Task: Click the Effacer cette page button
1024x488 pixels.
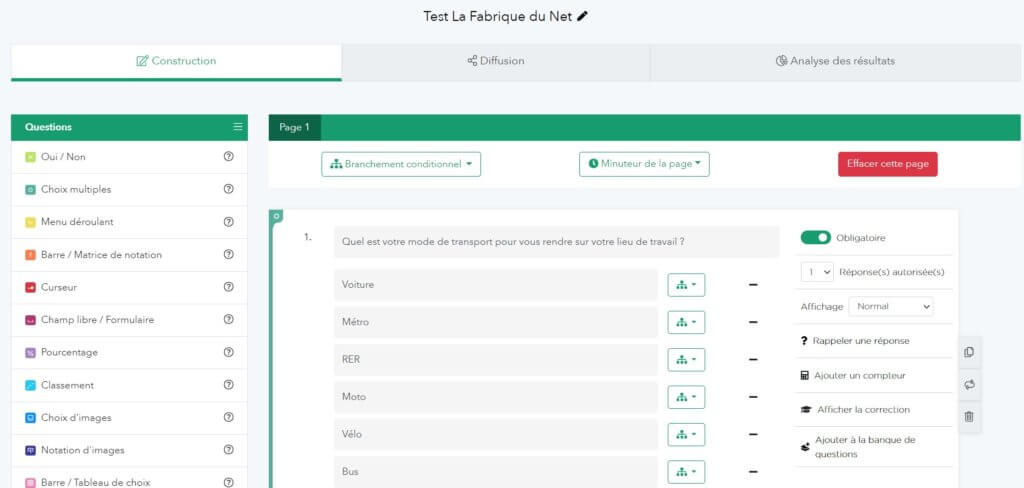Action: (x=887, y=164)
